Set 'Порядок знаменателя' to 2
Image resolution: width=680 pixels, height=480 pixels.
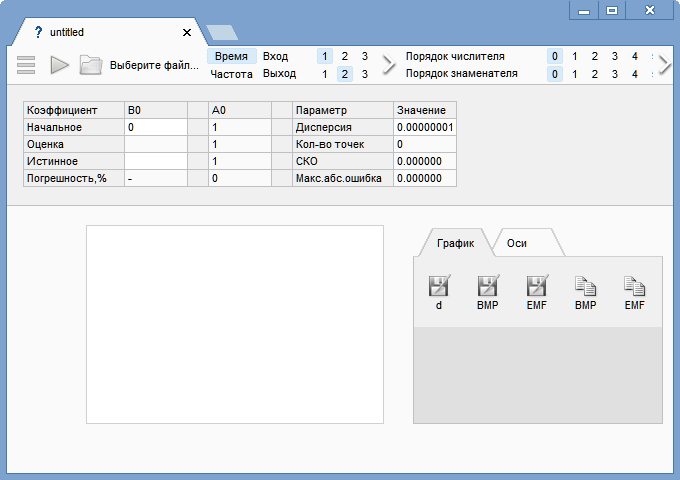tap(595, 74)
